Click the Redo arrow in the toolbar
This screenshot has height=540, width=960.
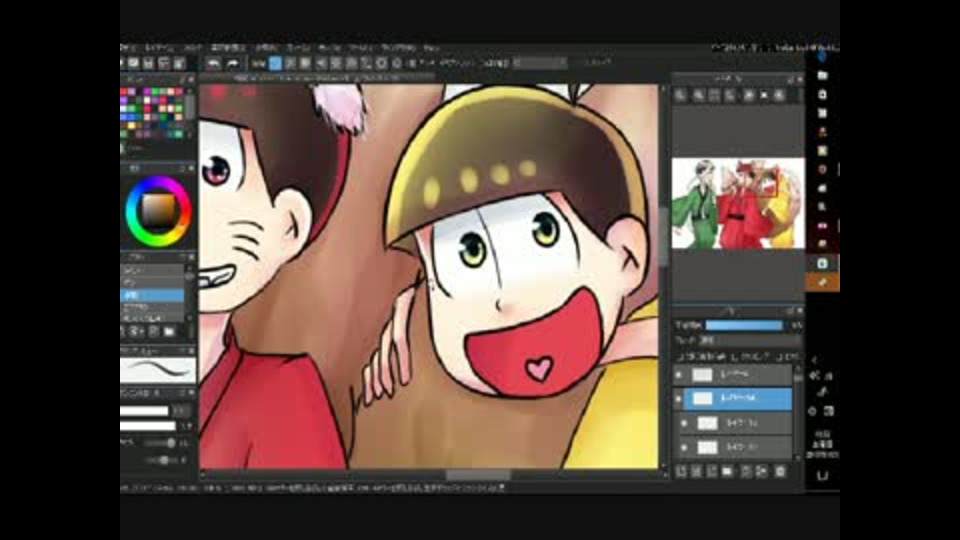[233, 63]
